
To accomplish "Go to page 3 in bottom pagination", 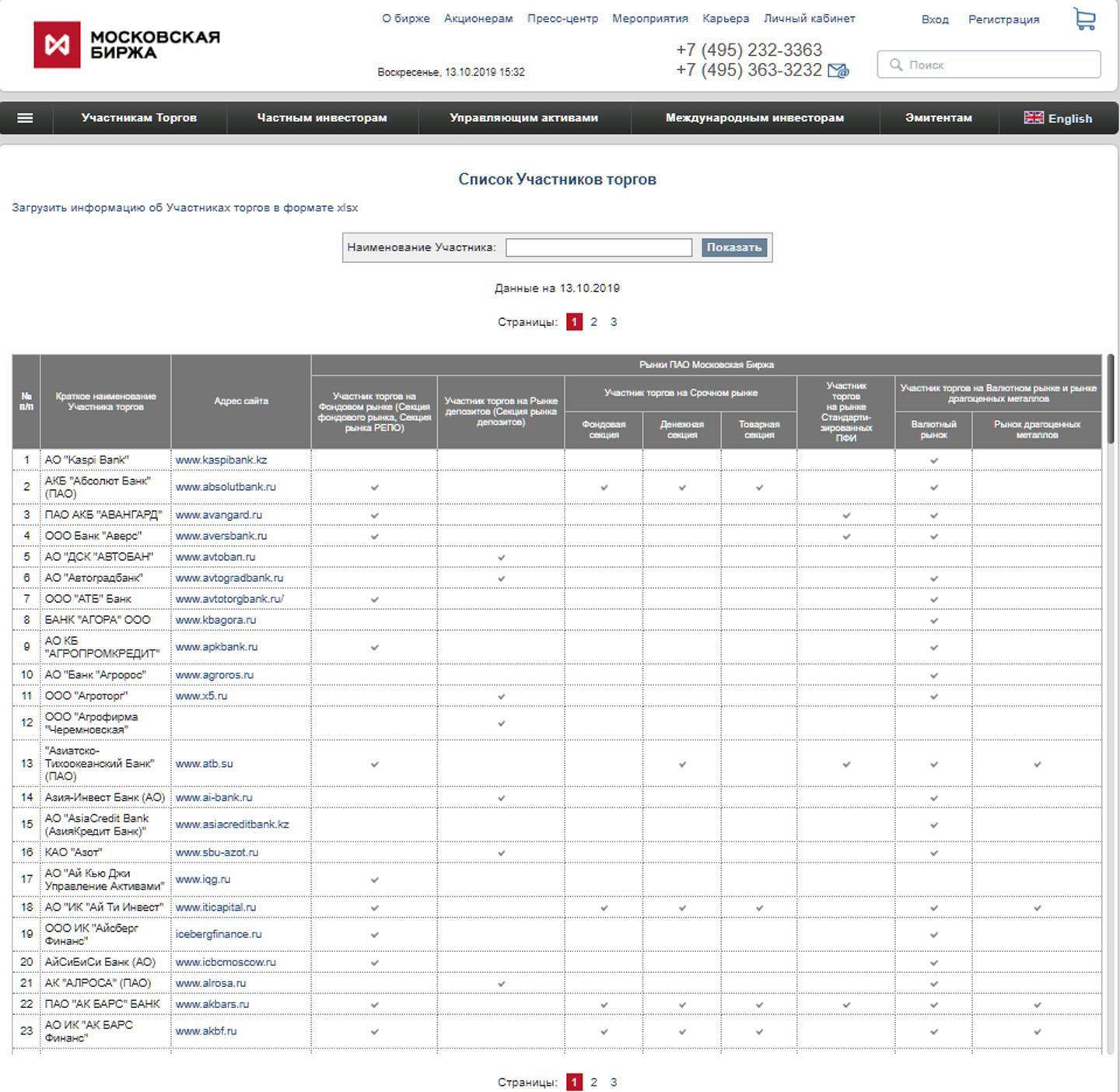I will point(614,1082).
